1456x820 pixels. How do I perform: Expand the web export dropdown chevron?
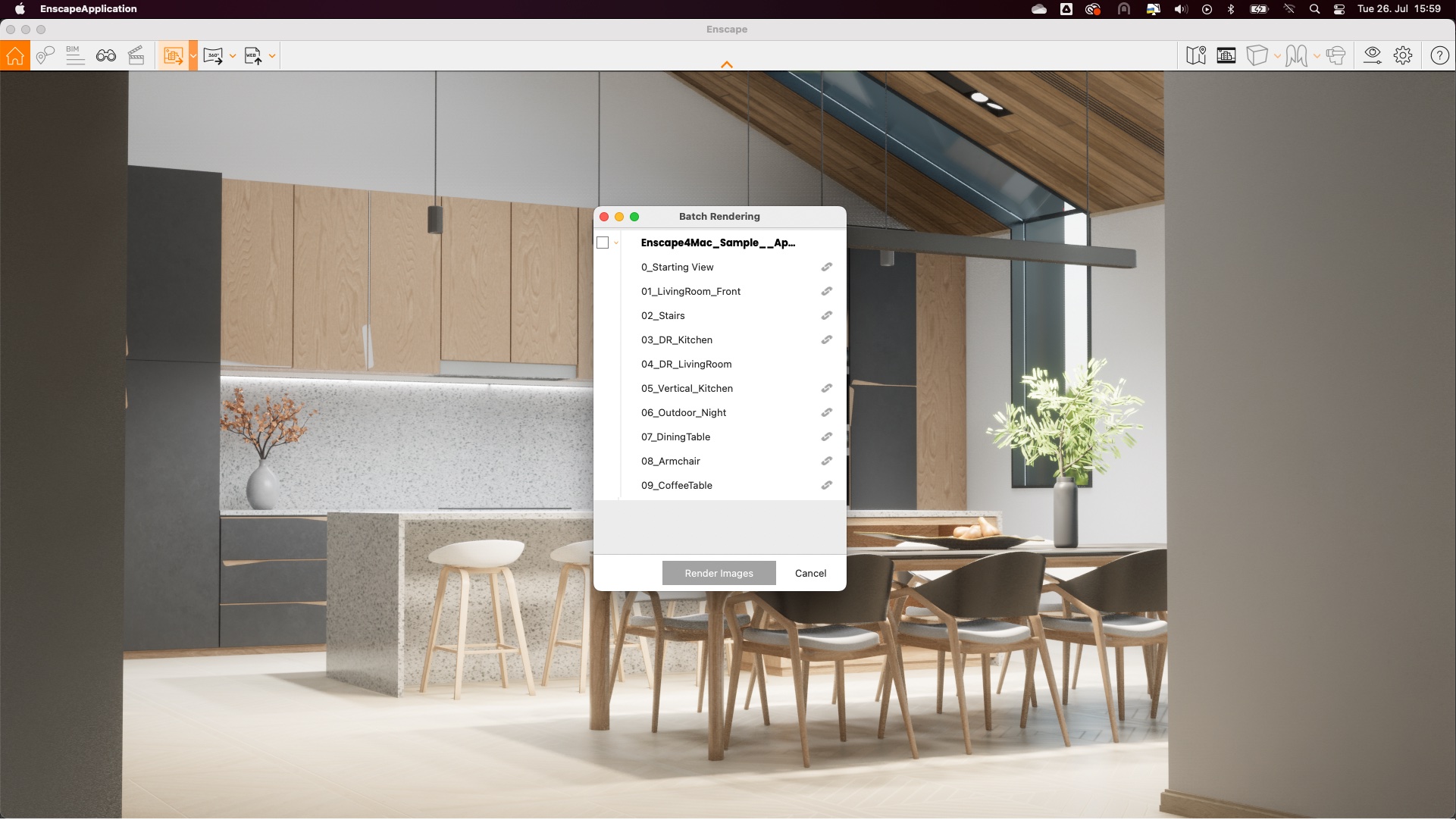[274, 55]
